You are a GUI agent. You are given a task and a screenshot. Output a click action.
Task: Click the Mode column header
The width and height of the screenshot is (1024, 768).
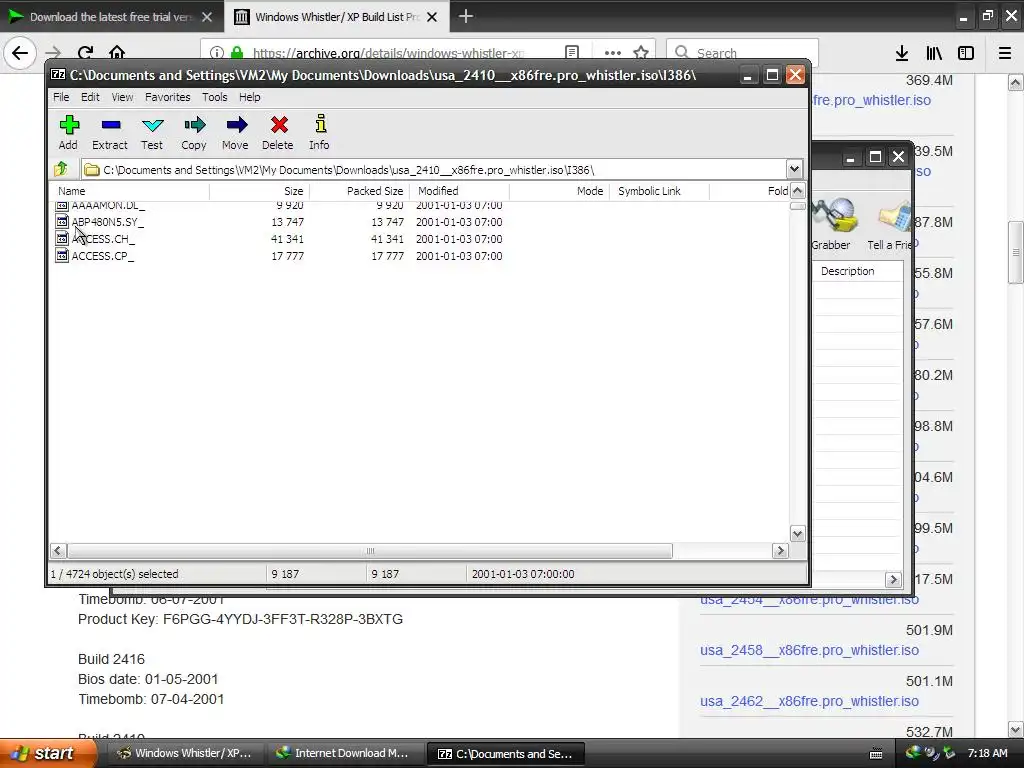click(x=559, y=191)
